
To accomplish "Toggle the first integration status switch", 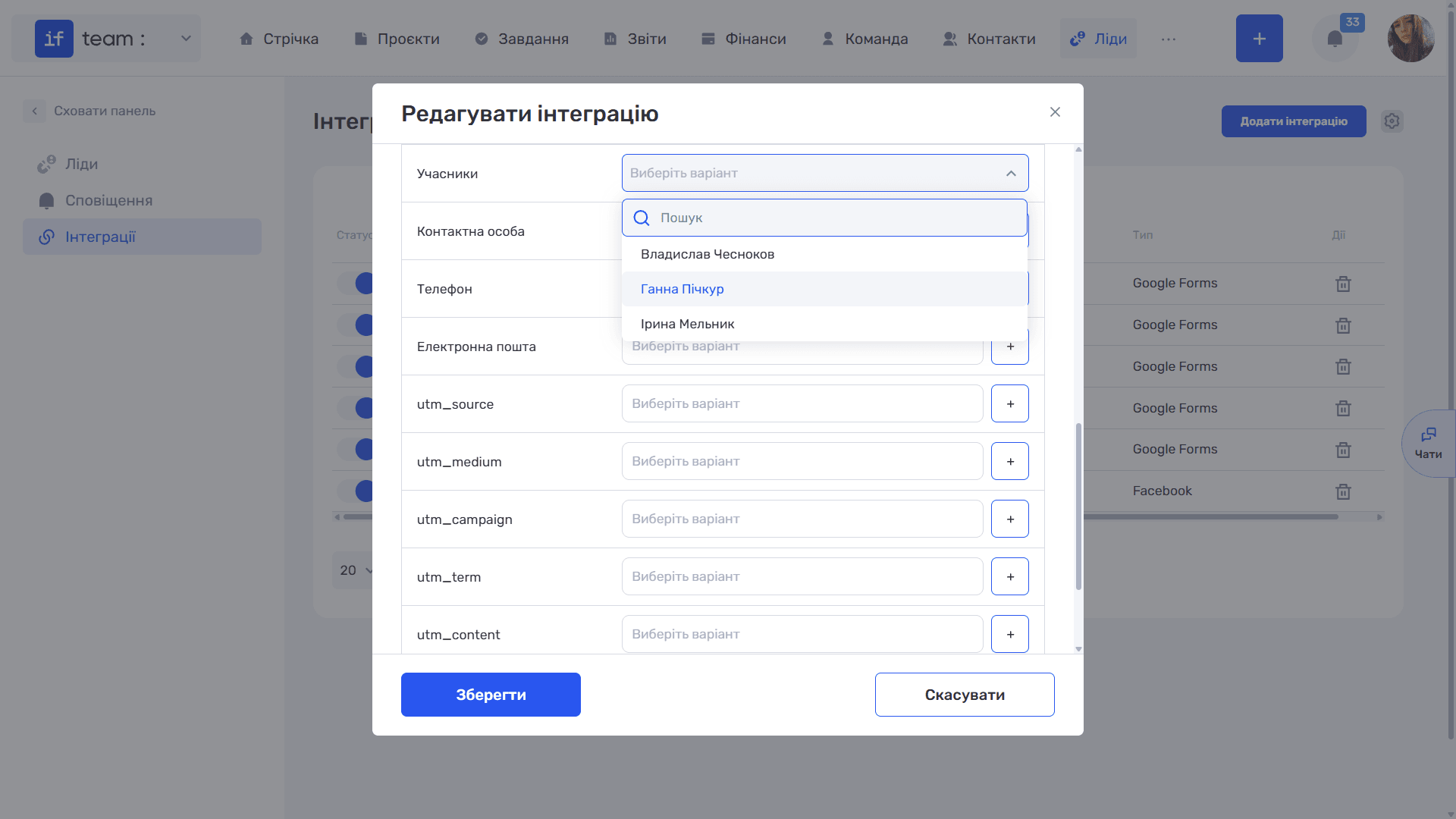I will 355,284.
